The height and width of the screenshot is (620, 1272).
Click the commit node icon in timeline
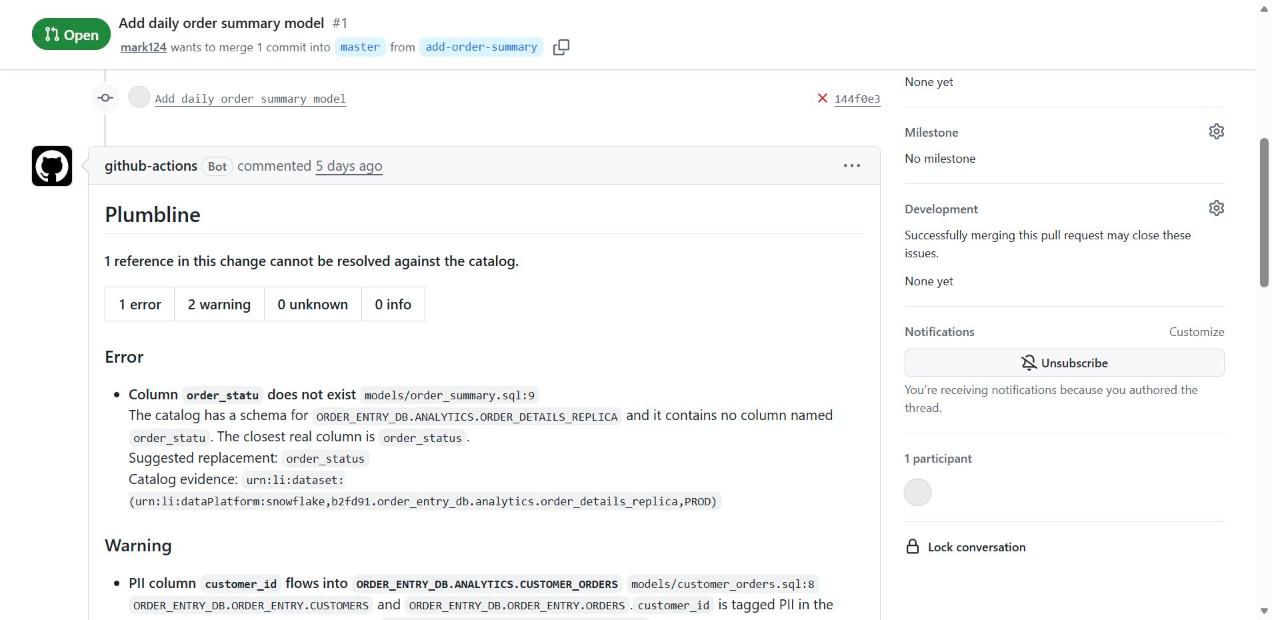pos(105,98)
